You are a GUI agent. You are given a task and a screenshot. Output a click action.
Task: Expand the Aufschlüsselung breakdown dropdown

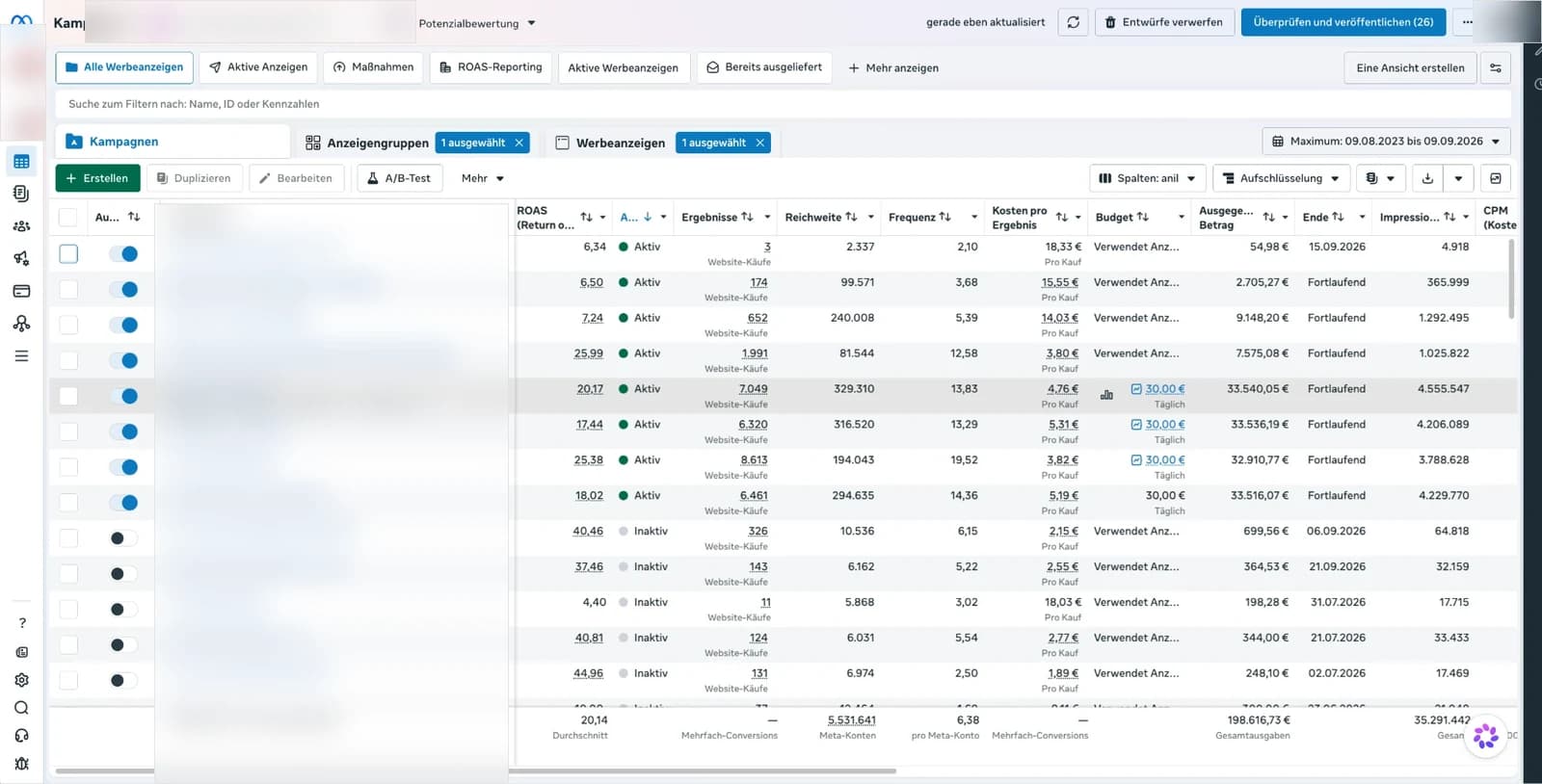pos(1280,178)
